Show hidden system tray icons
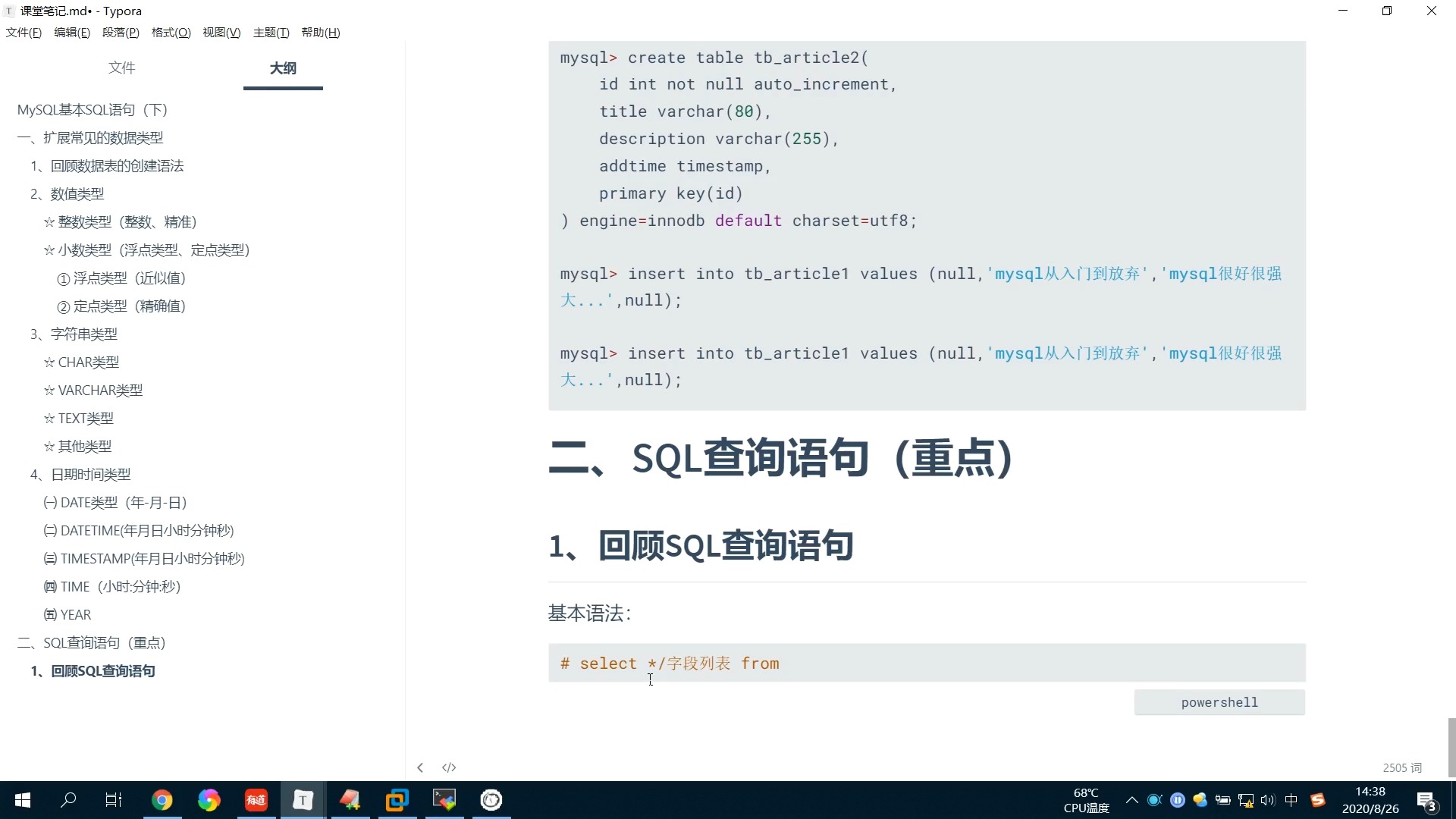 coord(1131,800)
